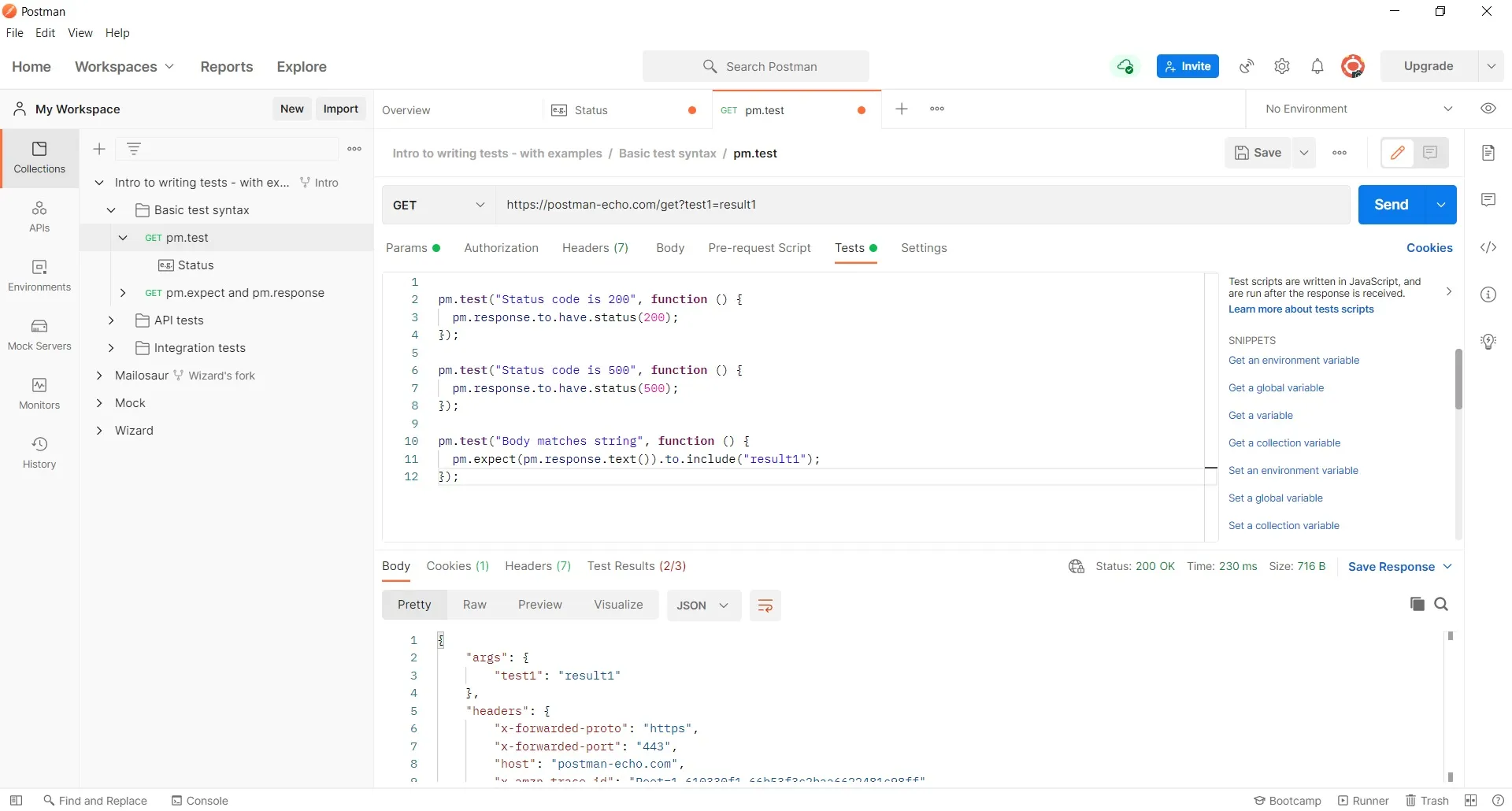This screenshot has height=811, width=1512.
Task: Click the capture requests icon
Action: [x=1247, y=67]
